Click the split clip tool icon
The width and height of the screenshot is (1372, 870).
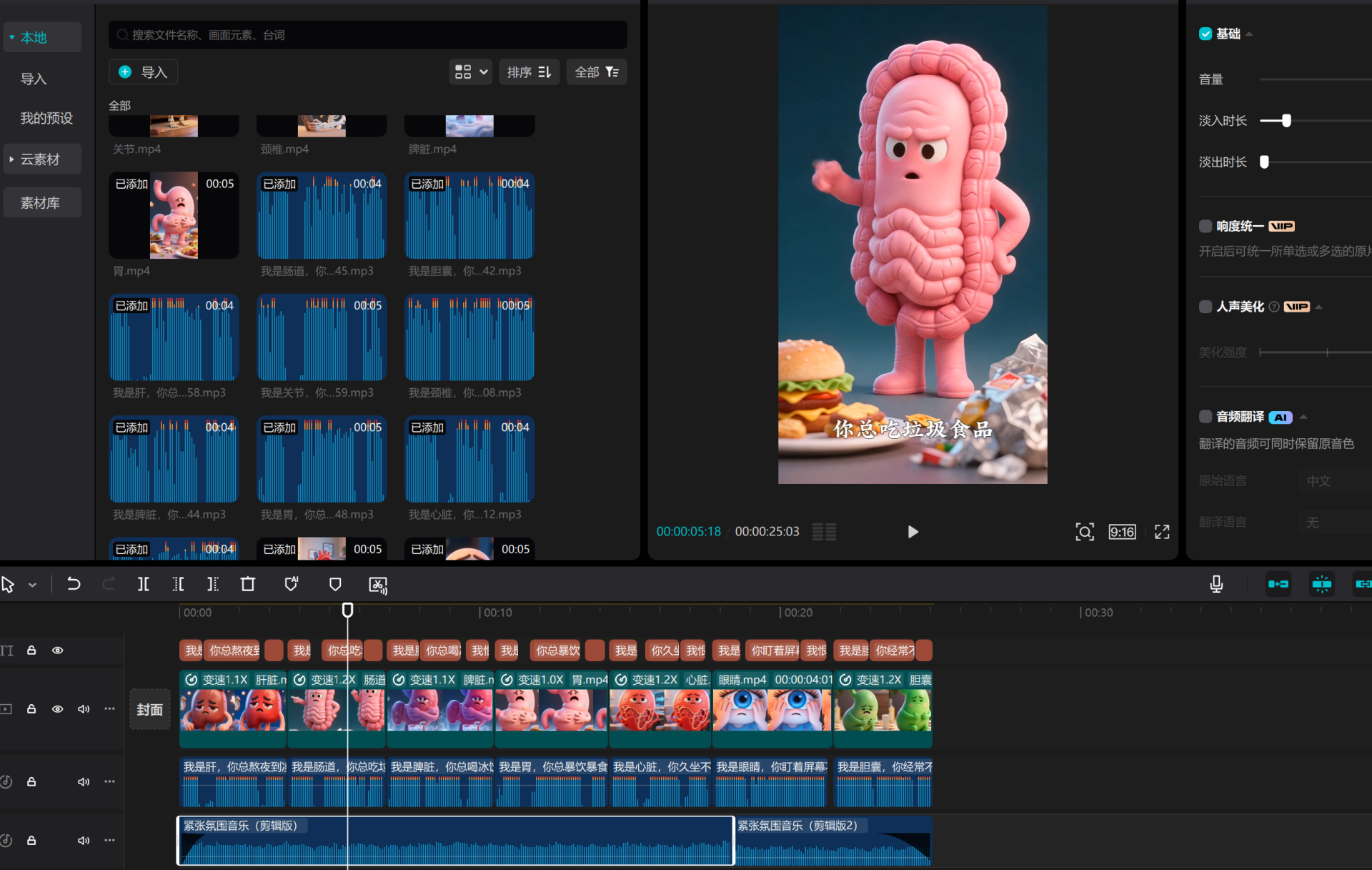pyautogui.click(x=144, y=585)
